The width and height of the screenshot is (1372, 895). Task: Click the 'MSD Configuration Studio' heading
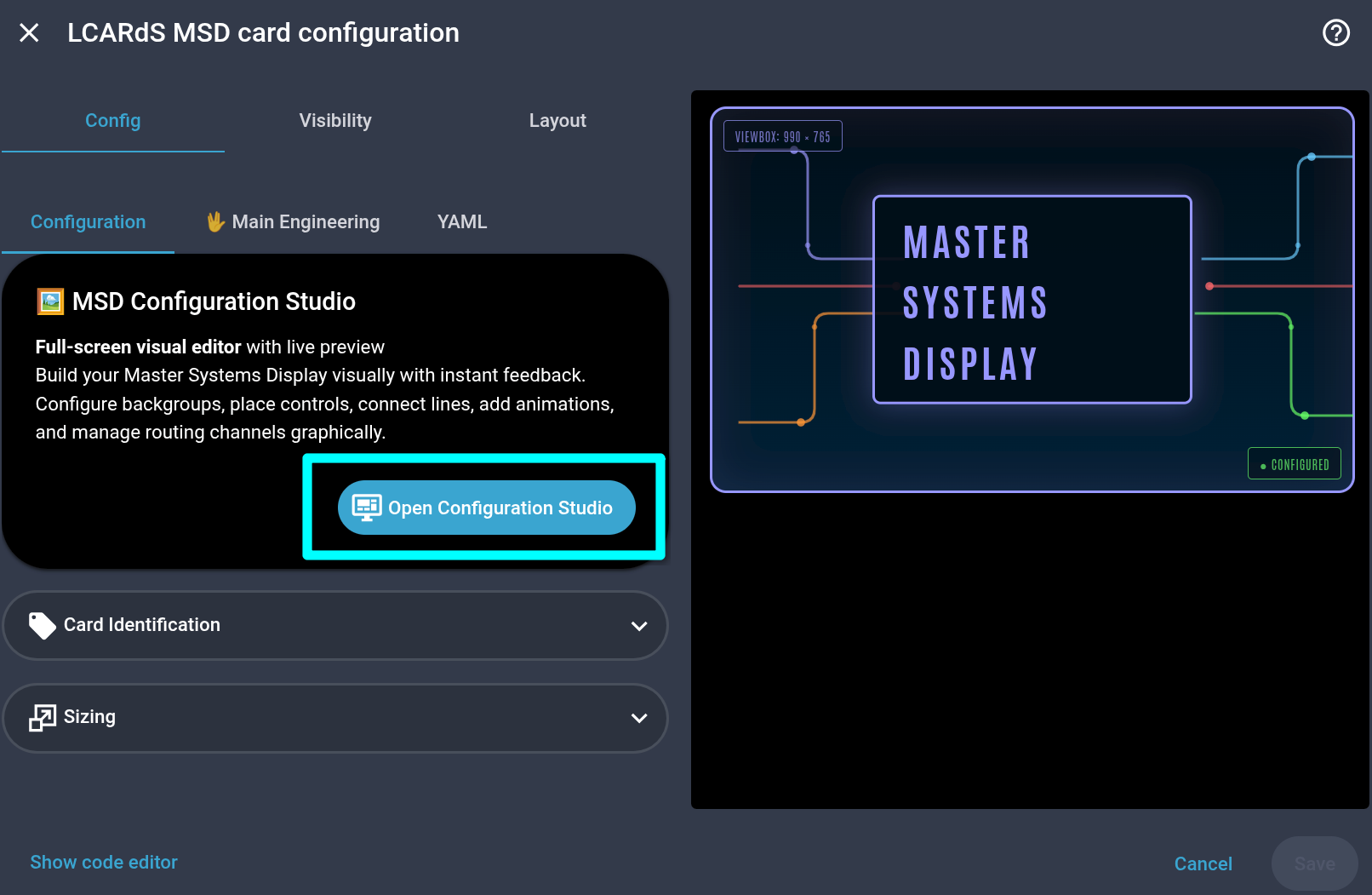point(214,301)
